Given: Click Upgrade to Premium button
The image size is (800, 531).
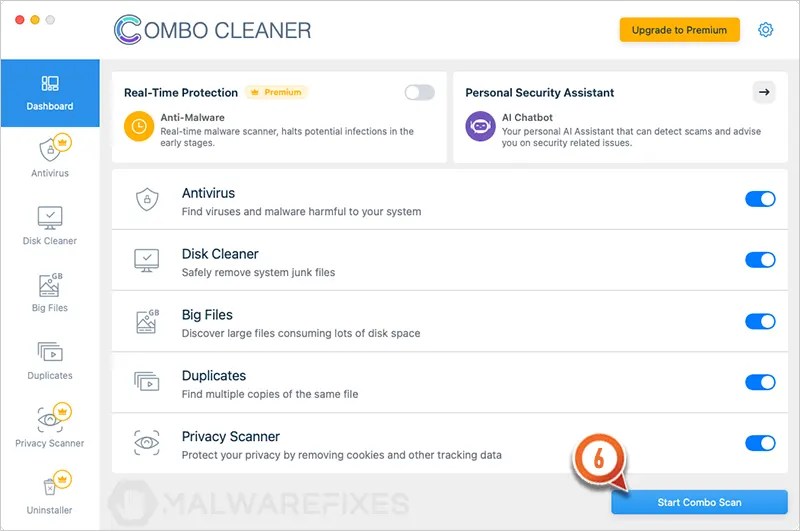Looking at the screenshot, I should 680,30.
